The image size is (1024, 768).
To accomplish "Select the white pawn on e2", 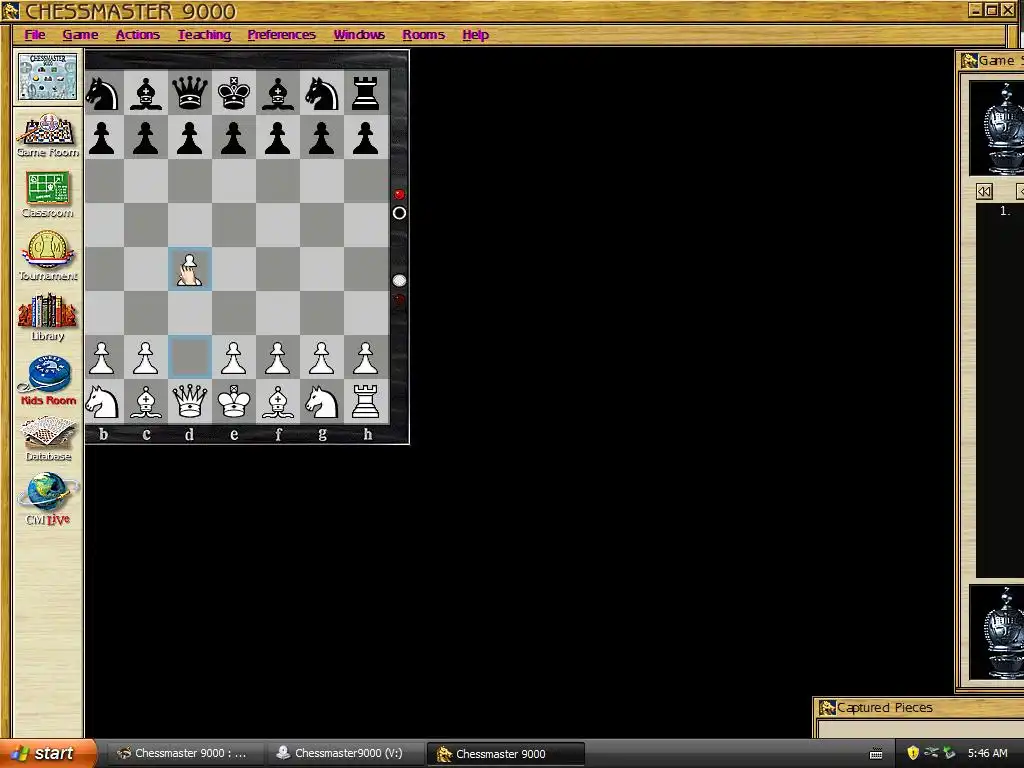I will (x=234, y=357).
